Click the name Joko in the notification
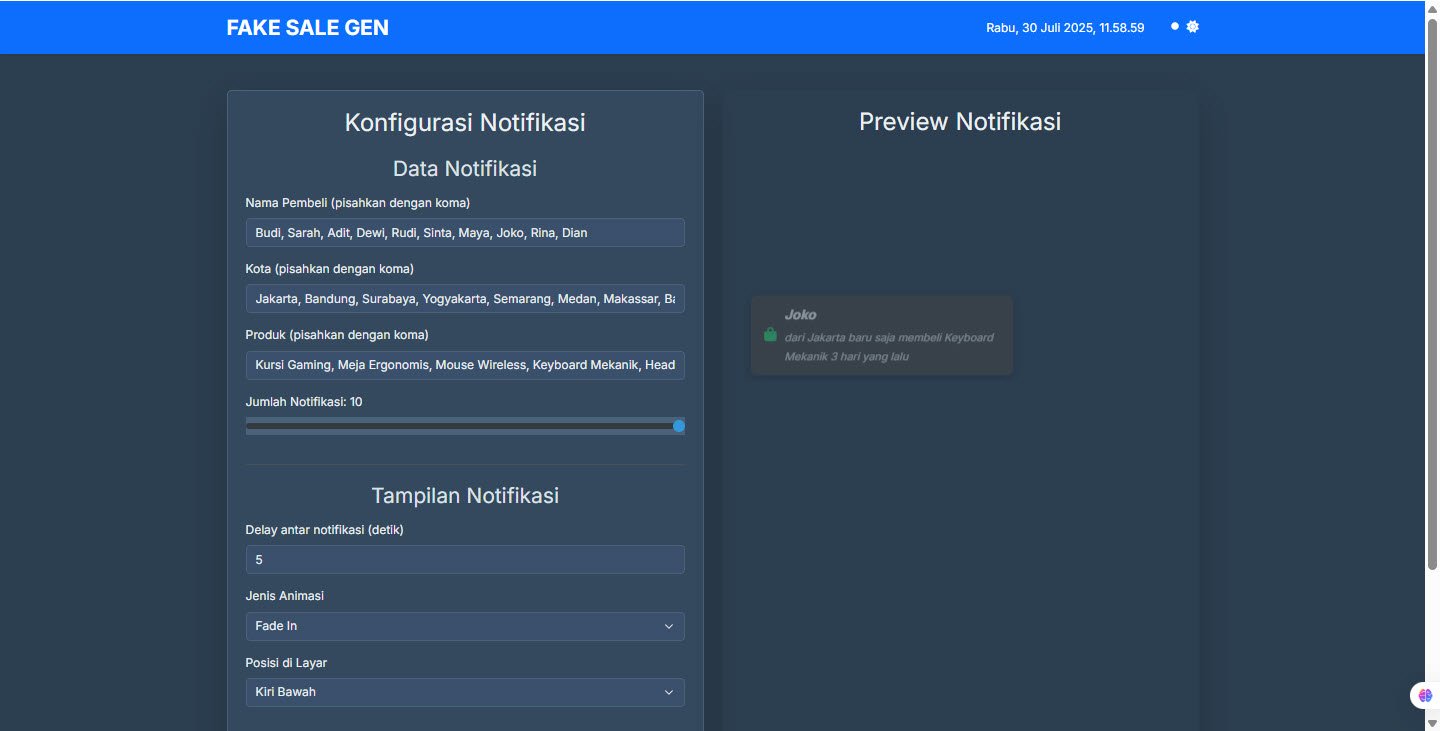Image resolution: width=1440 pixels, height=731 pixels. click(800, 315)
